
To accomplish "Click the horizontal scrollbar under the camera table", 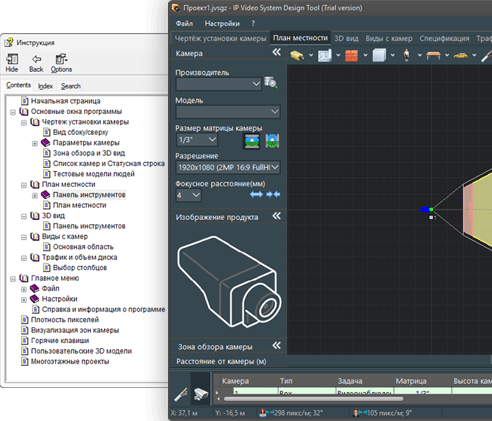I will (313, 399).
